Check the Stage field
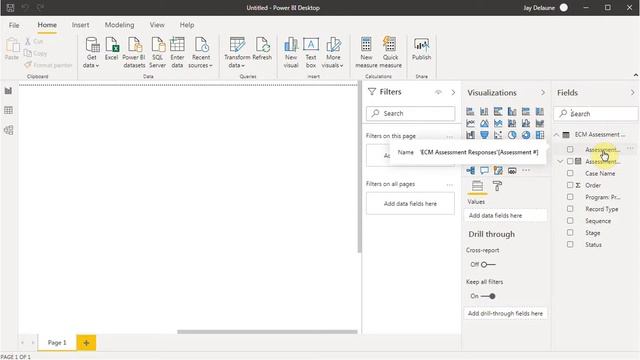This screenshot has height=360, width=640. 570,232
